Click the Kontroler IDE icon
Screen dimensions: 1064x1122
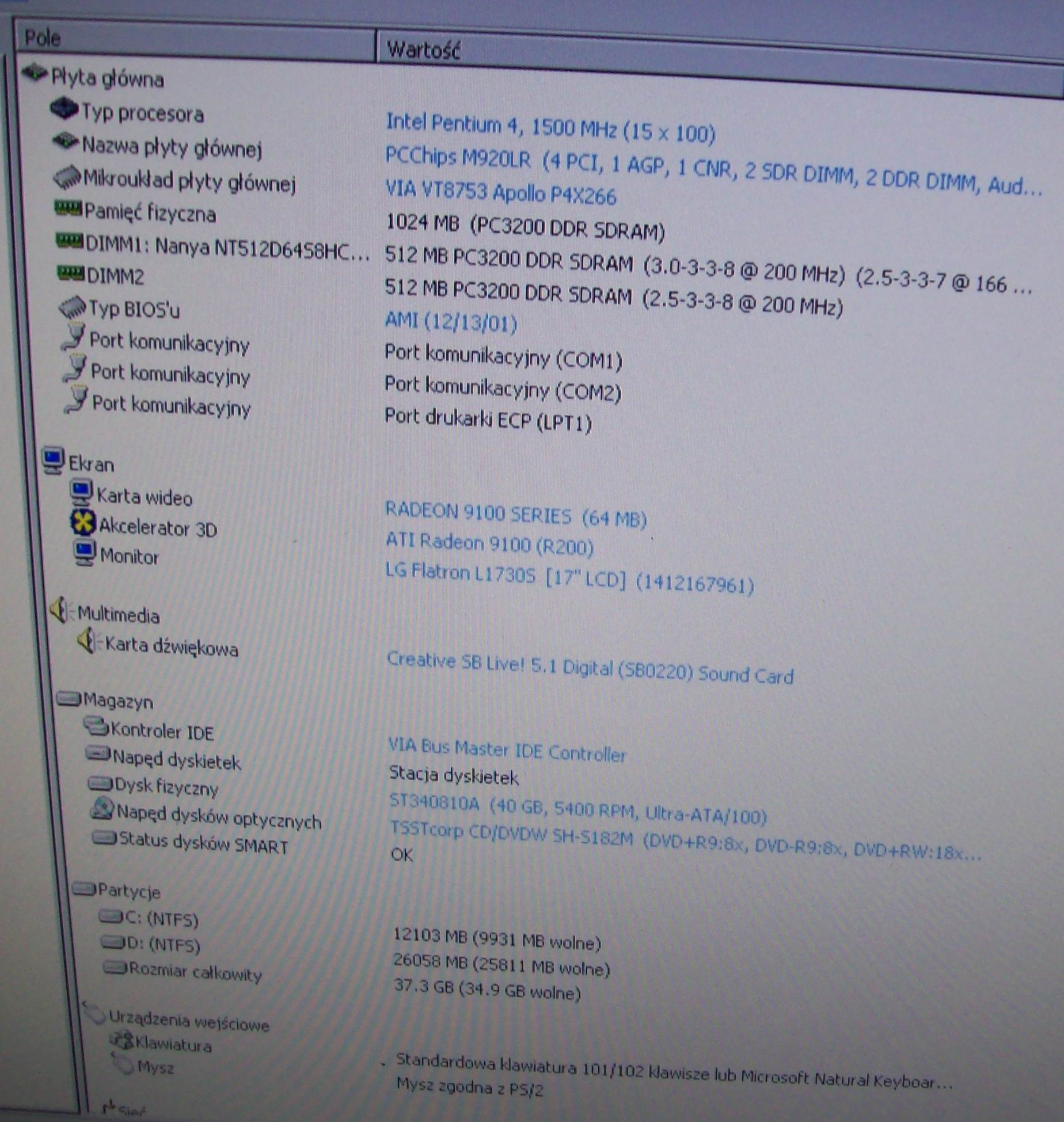[x=96, y=727]
